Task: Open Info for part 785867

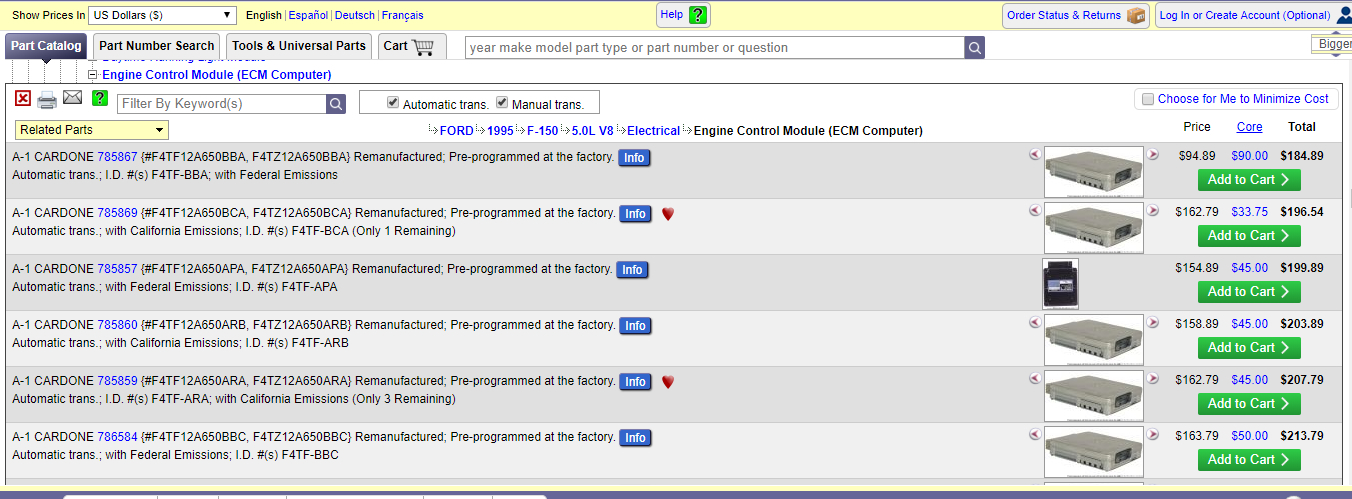Action: click(x=635, y=158)
